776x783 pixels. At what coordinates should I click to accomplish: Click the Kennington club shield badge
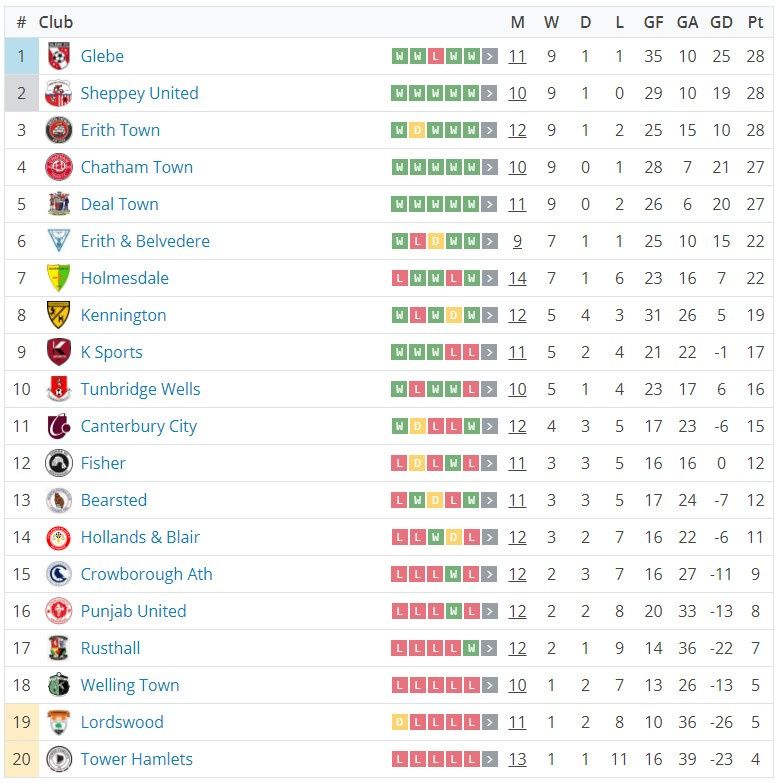58,315
